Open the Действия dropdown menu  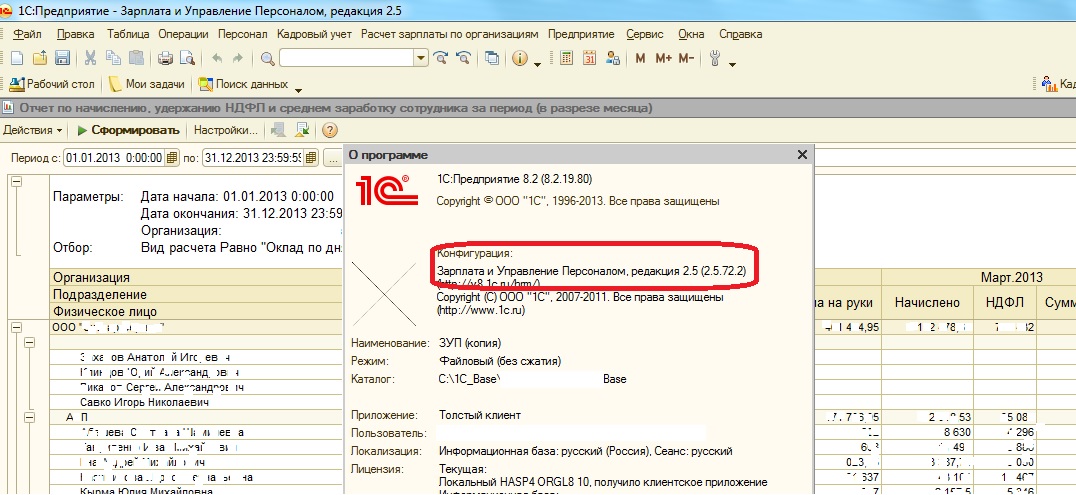click(32, 130)
